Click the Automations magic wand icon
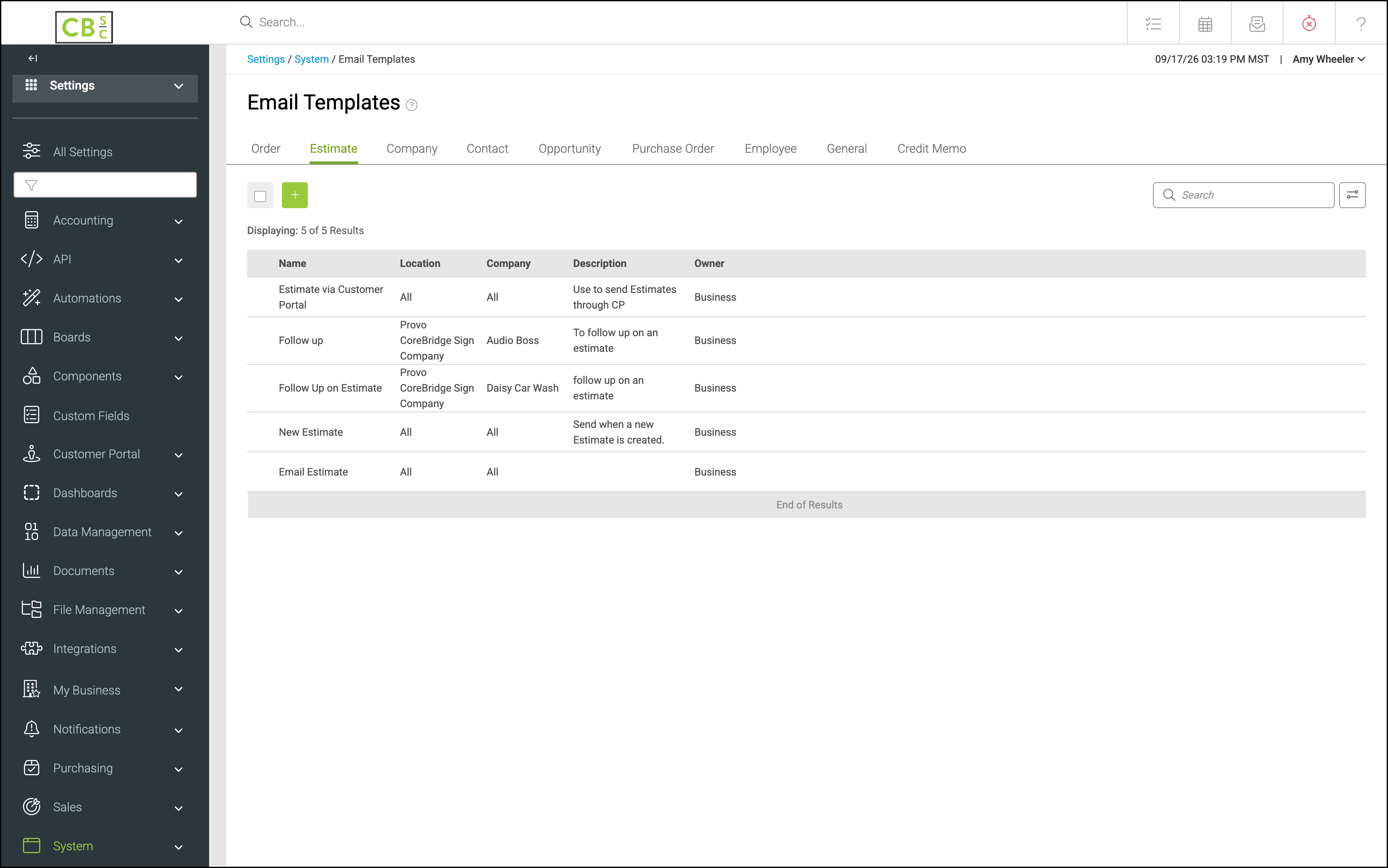Image resolution: width=1388 pixels, height=868 pixels. tap(32, 298)
